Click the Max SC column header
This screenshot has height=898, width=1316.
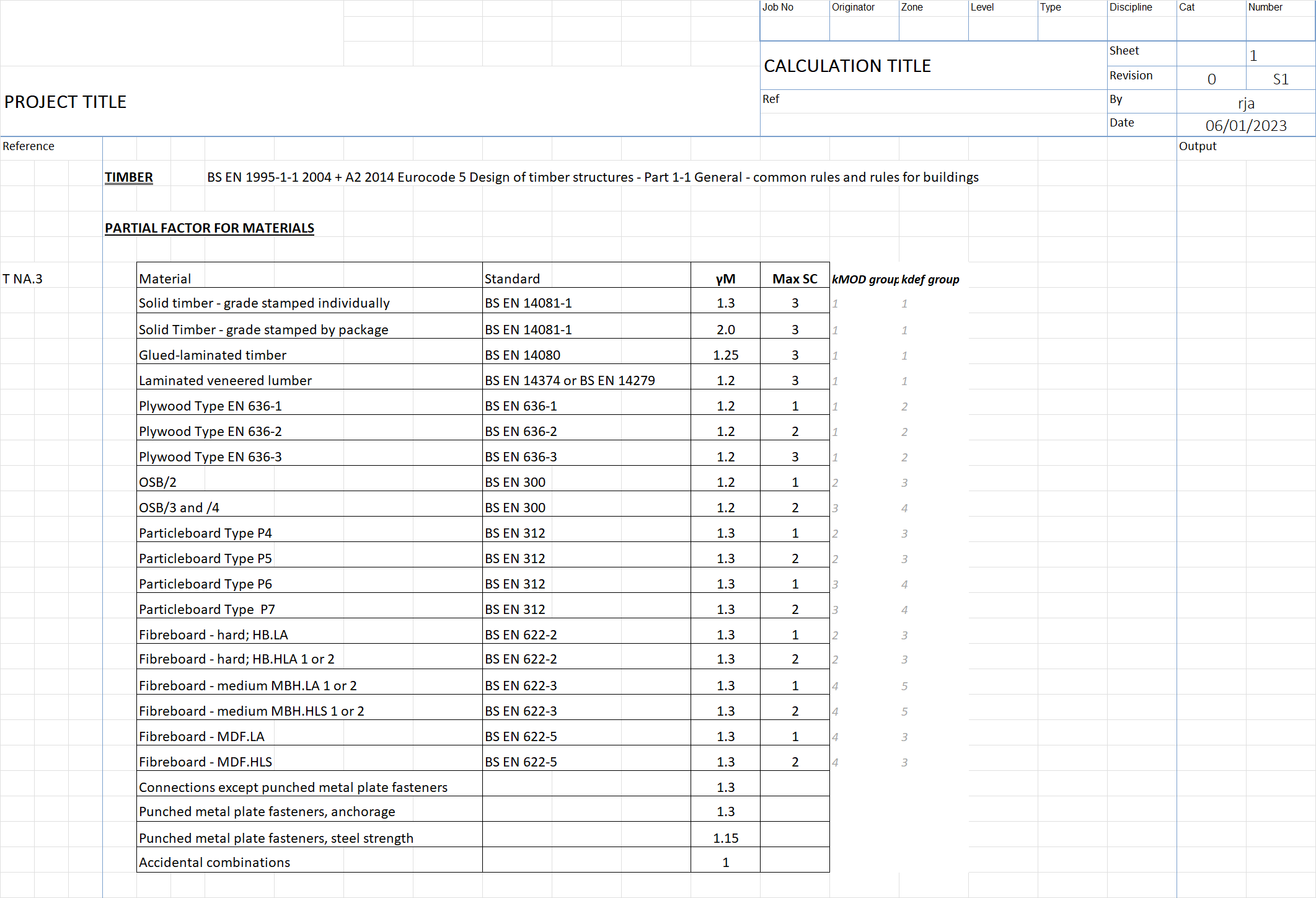pyautogui.click(x=795, y=275)
